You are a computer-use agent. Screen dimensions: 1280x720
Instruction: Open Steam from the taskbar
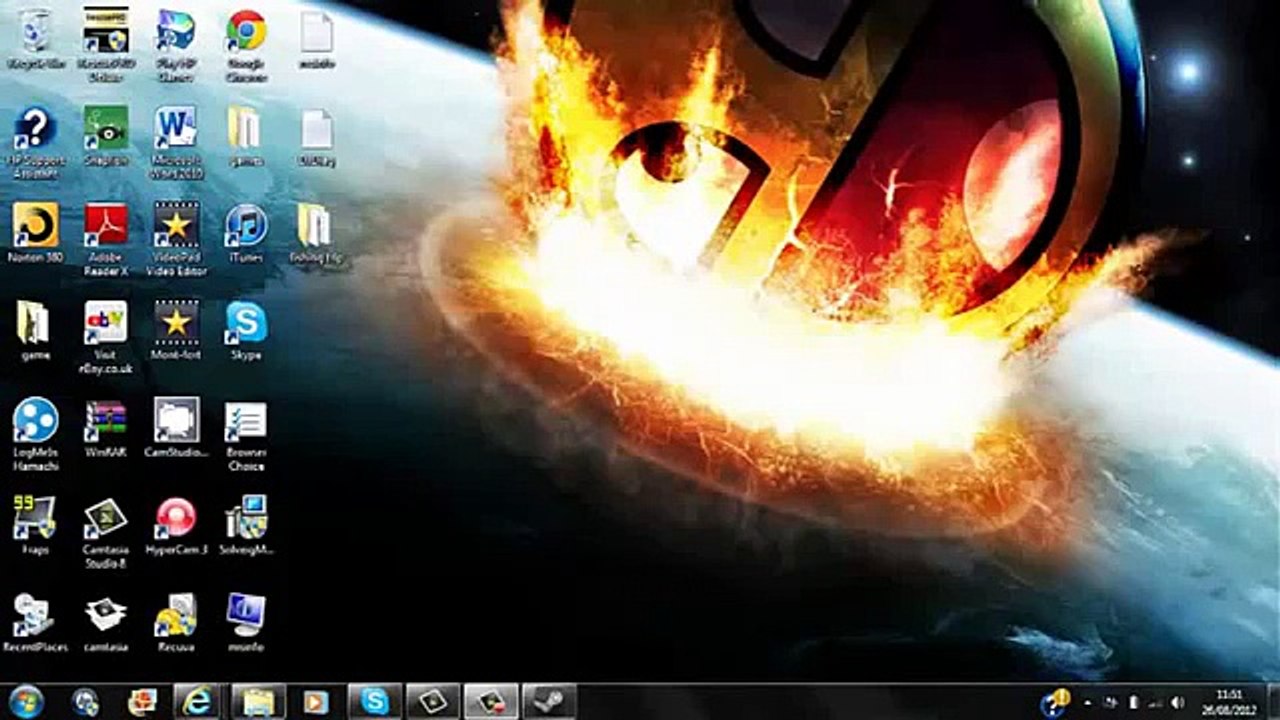pos(549,702)
